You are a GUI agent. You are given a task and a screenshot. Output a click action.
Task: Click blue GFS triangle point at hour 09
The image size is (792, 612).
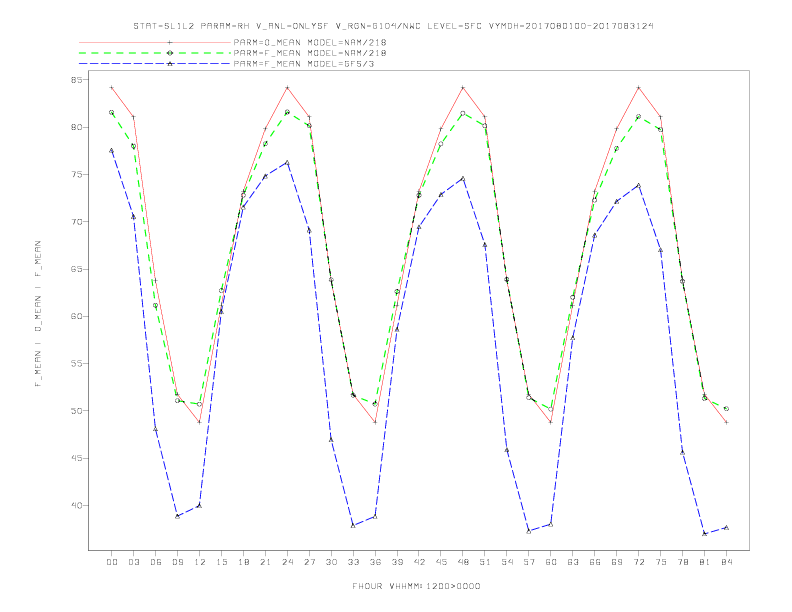[x=177, y=516]
